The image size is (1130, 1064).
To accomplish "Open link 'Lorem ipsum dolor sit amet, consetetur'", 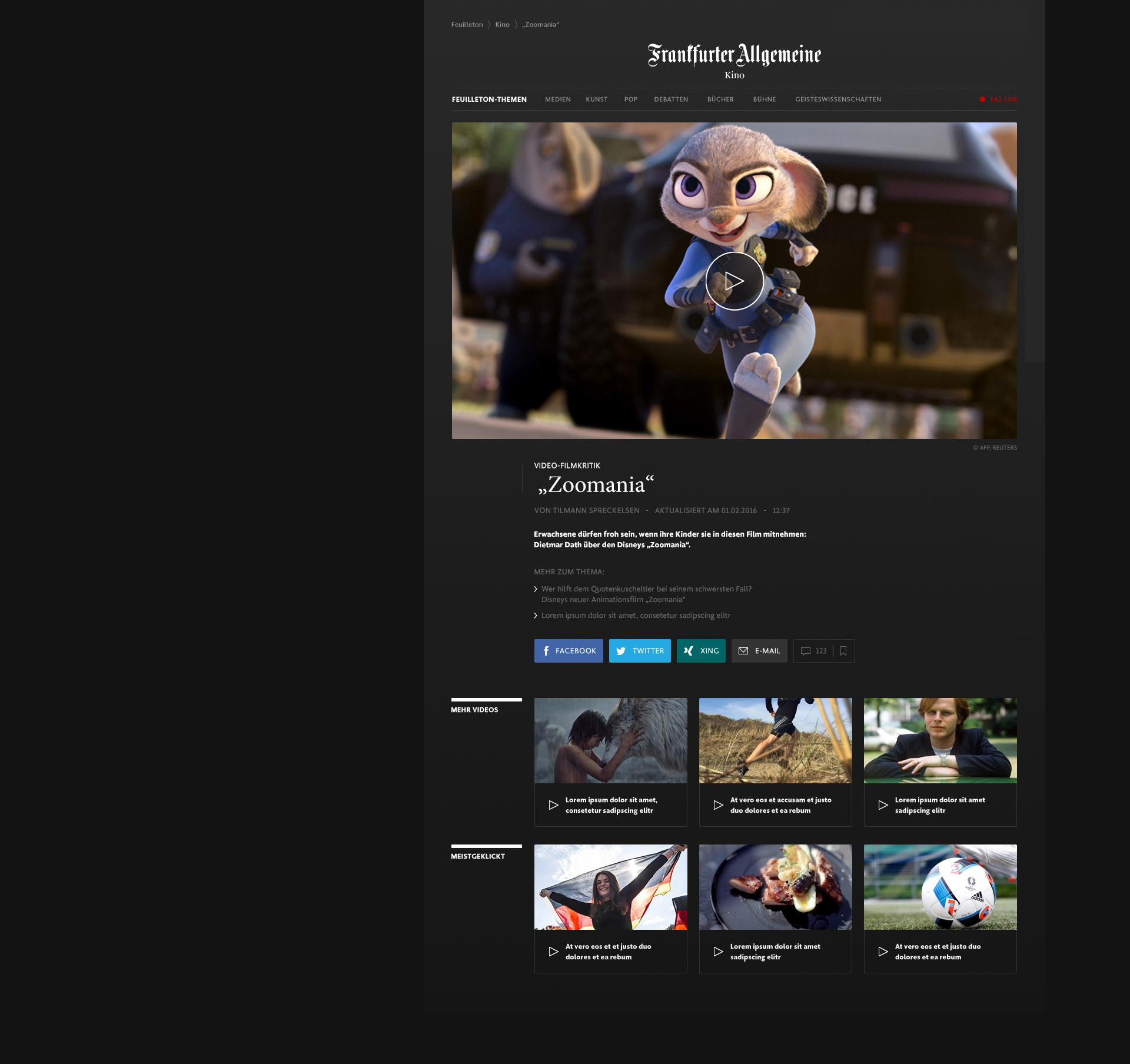I will (636, 616).
